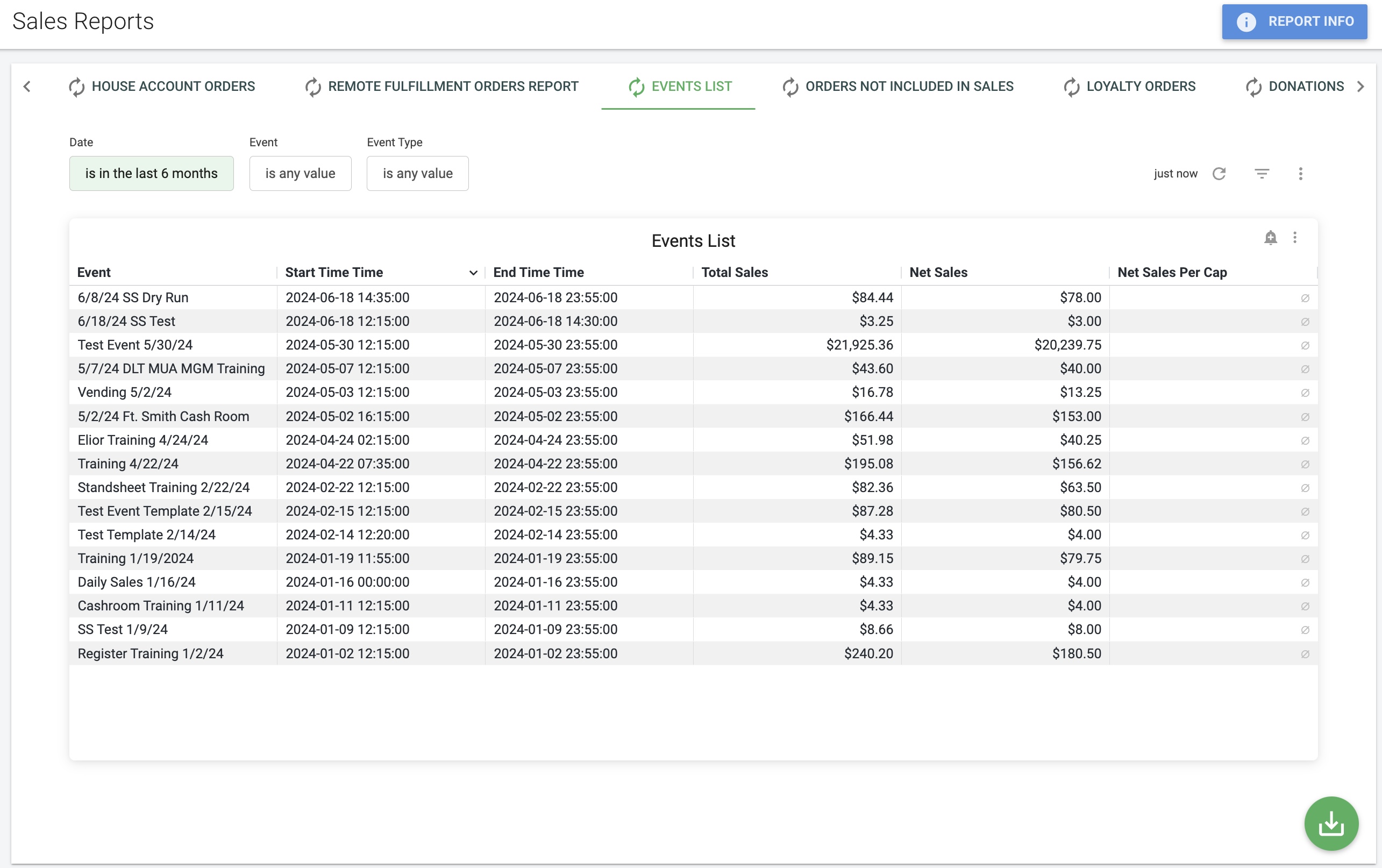Click 'Test Event Template 2/15/24' event
Viewport: 1382px width, 868px height.
(173, 511)
